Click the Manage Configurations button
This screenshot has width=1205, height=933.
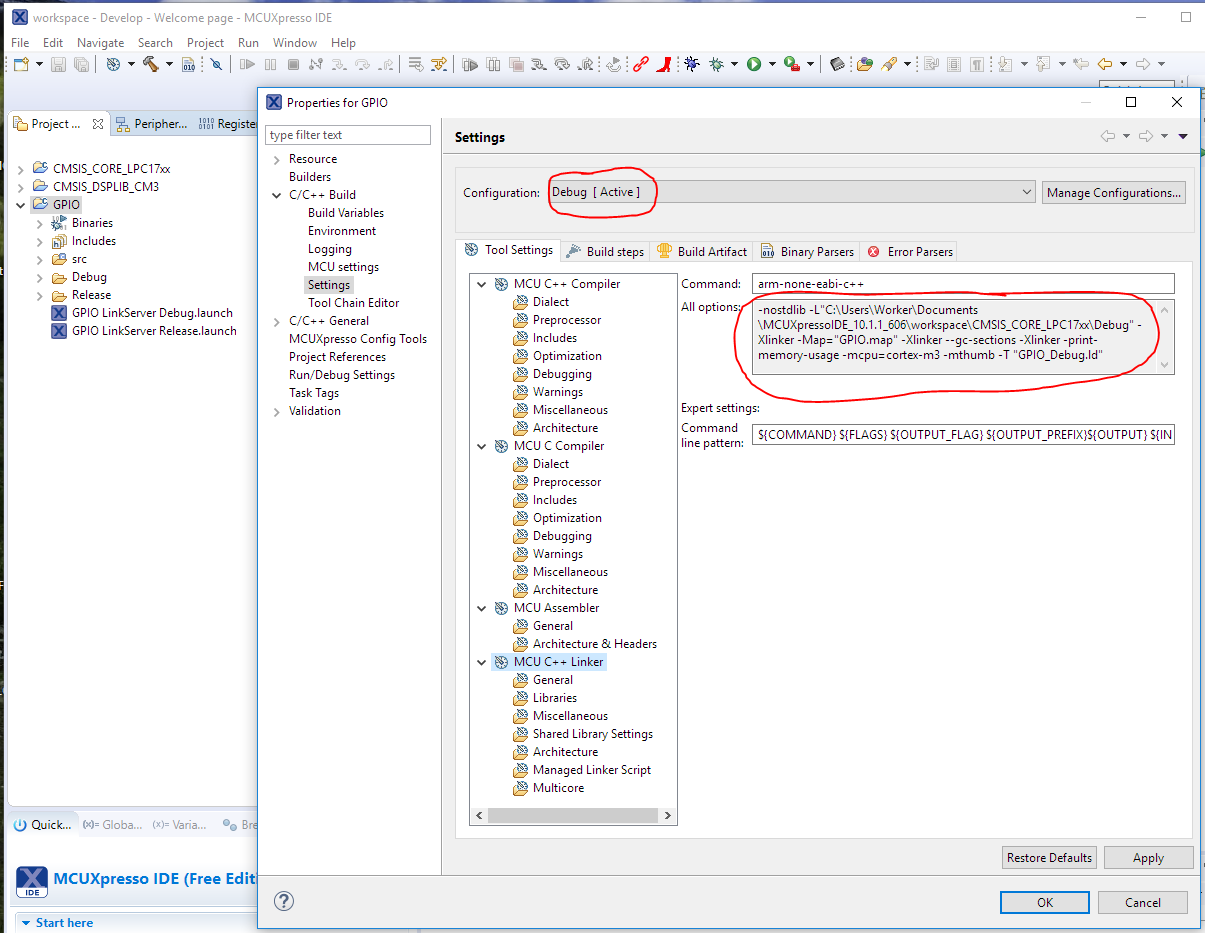(x=1114, y=192)
